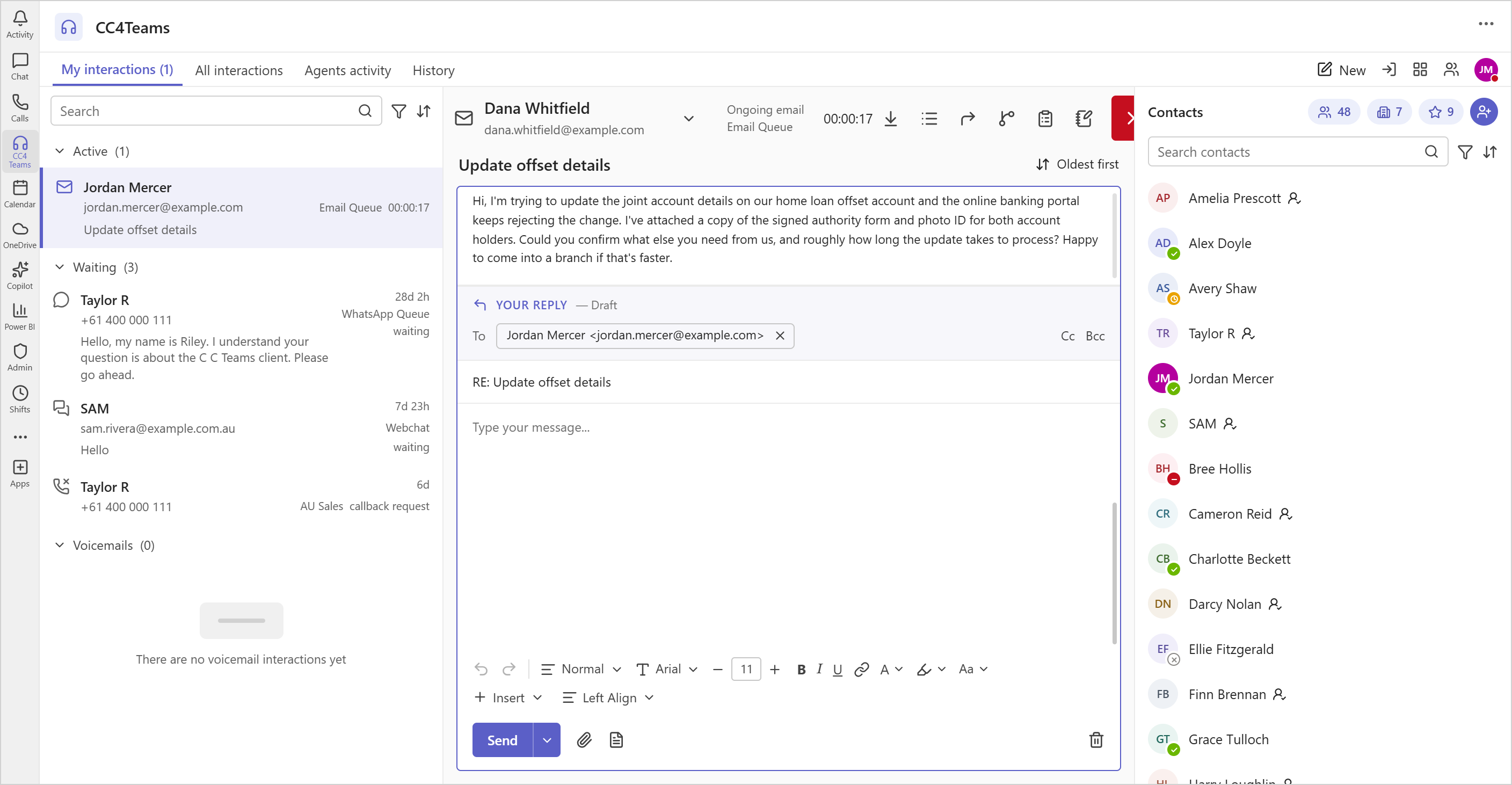Discard the draft with trash icon
The image size is (1512, 785).
coord(1096,740)
